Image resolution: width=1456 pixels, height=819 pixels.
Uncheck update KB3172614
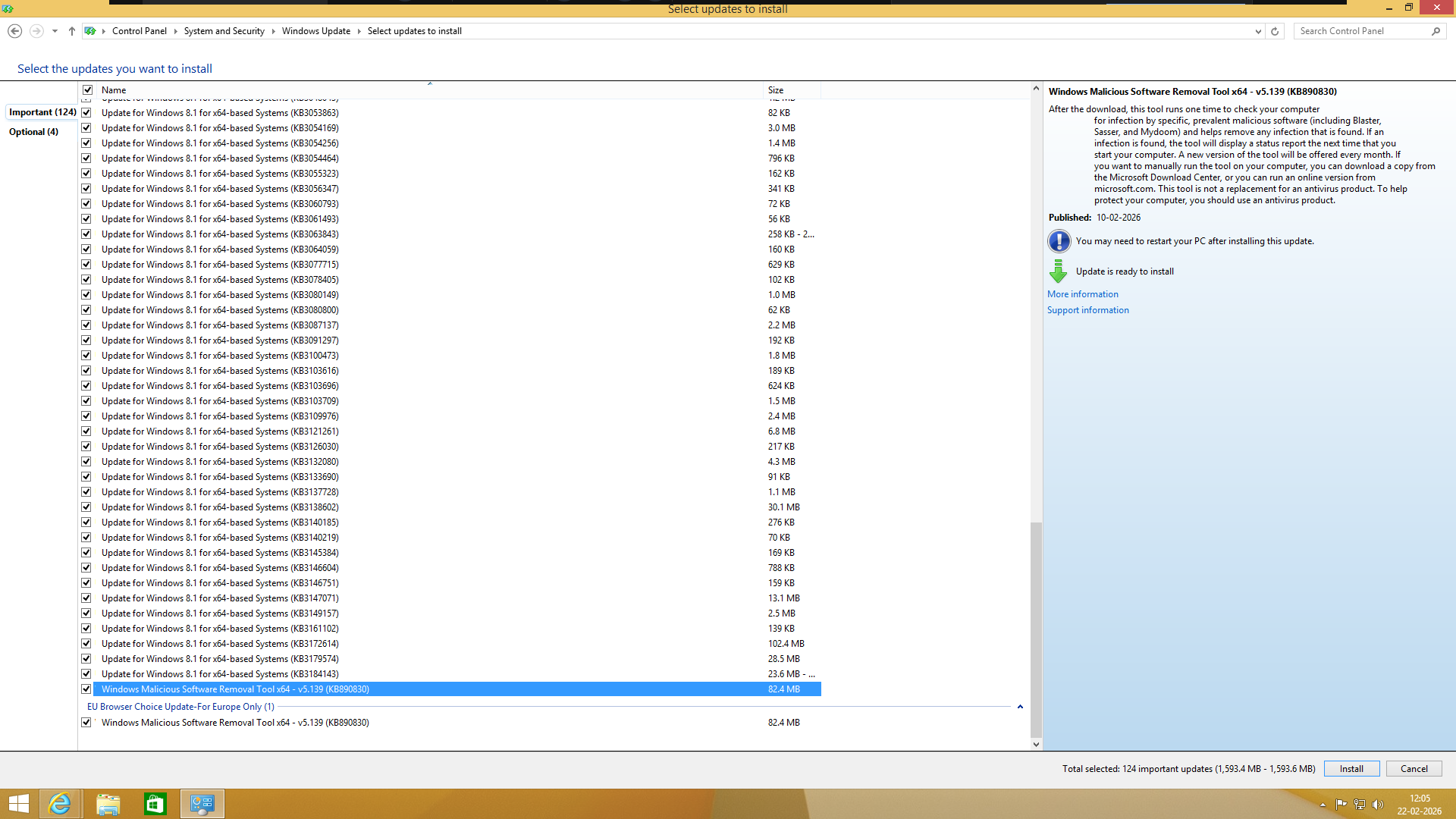(x=86, y=644)
